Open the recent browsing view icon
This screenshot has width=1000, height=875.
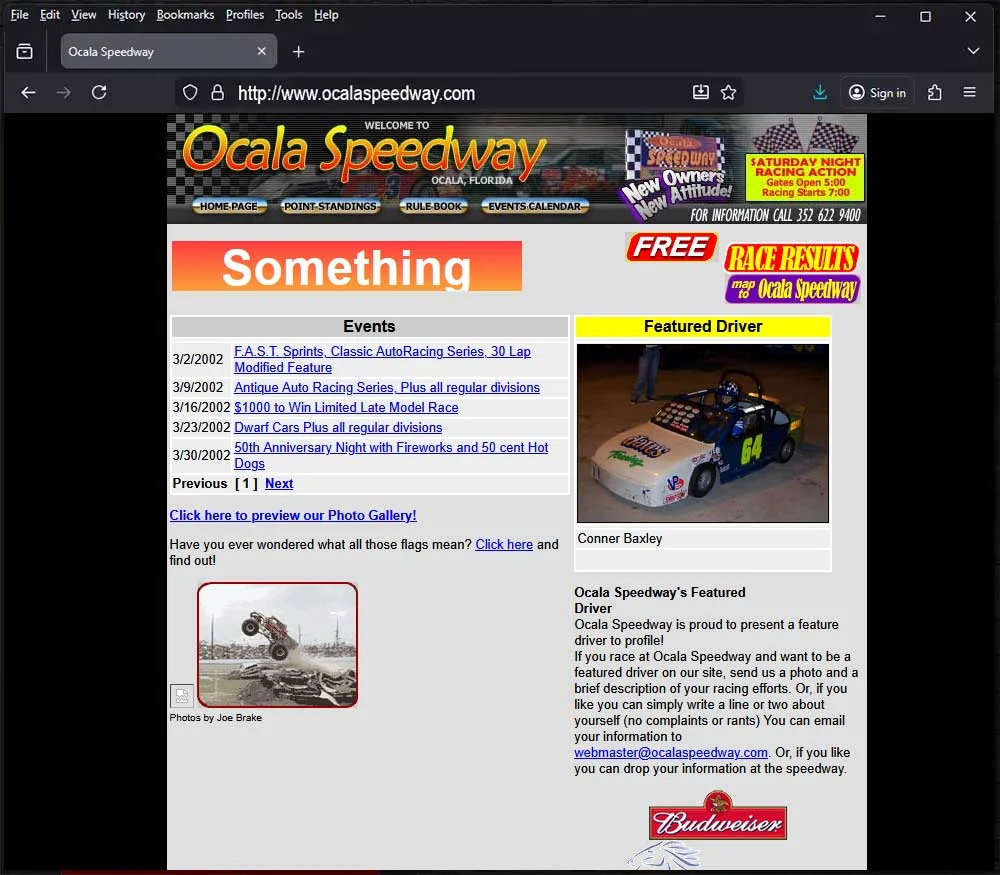pos(25,52)
